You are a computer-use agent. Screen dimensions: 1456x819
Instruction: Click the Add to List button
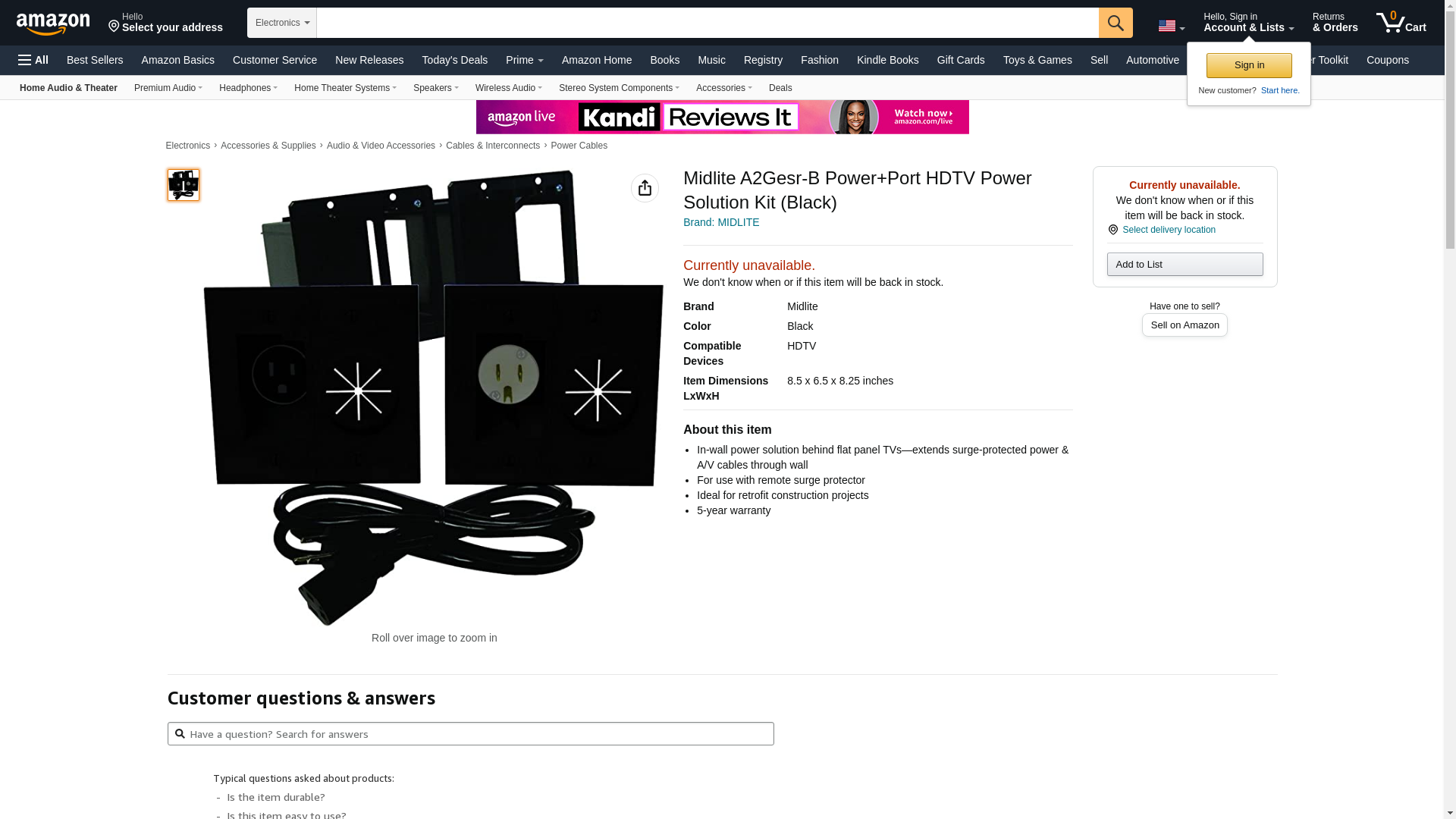[x=1185, y=264]
